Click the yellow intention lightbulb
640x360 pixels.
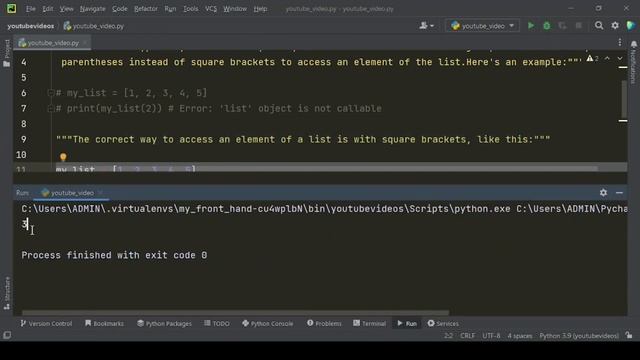coord(63,157)
